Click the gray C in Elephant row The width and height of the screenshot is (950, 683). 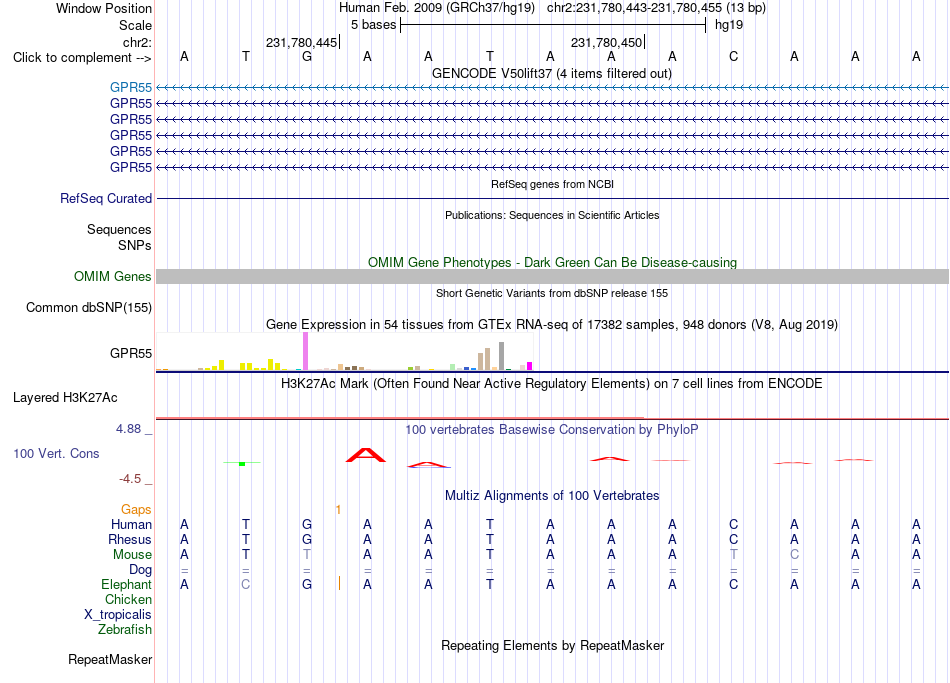coord(245,585)
